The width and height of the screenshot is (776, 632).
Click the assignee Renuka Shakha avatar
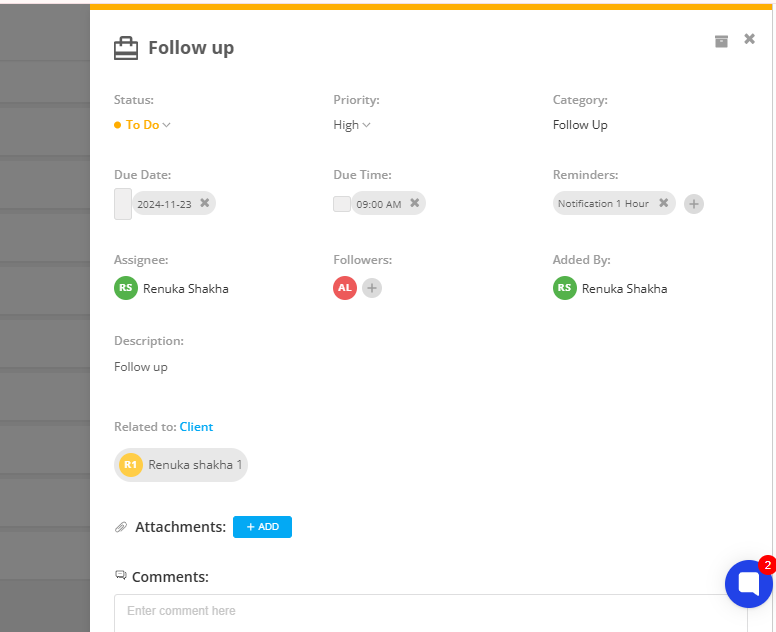(x=126, y=288)
